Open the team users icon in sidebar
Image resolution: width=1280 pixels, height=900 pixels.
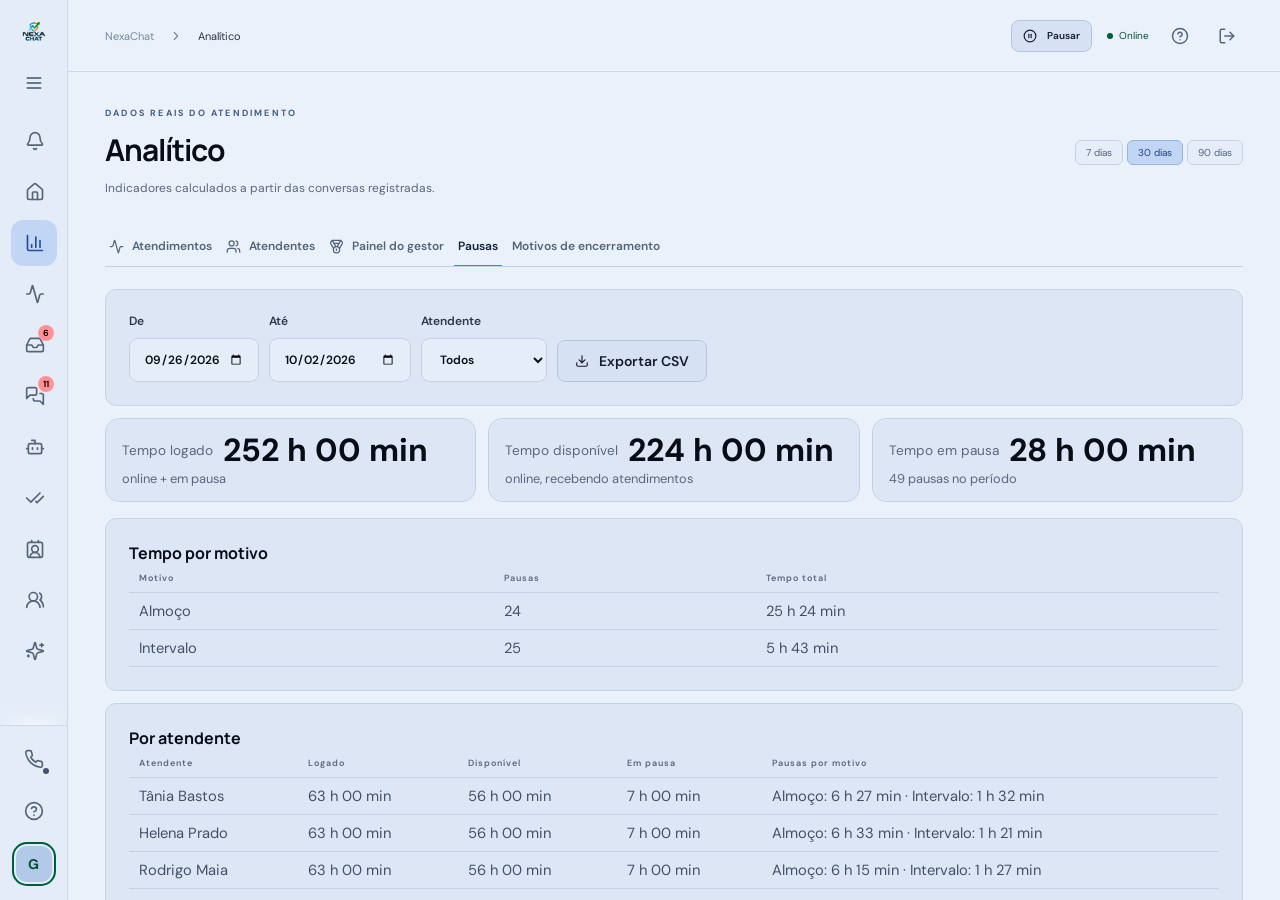[x=34, y=600]
